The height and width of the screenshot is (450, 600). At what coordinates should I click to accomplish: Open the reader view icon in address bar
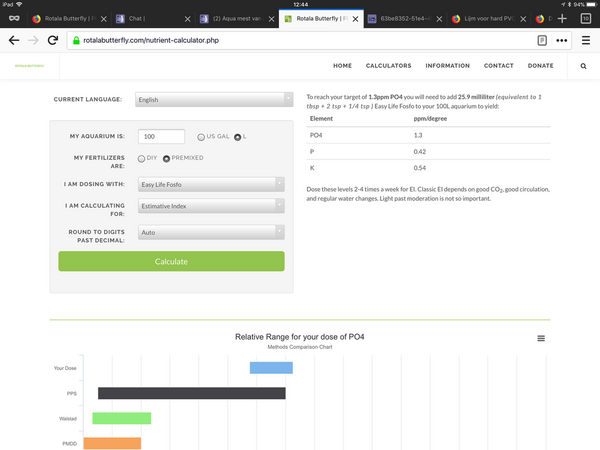pos(541,41)
